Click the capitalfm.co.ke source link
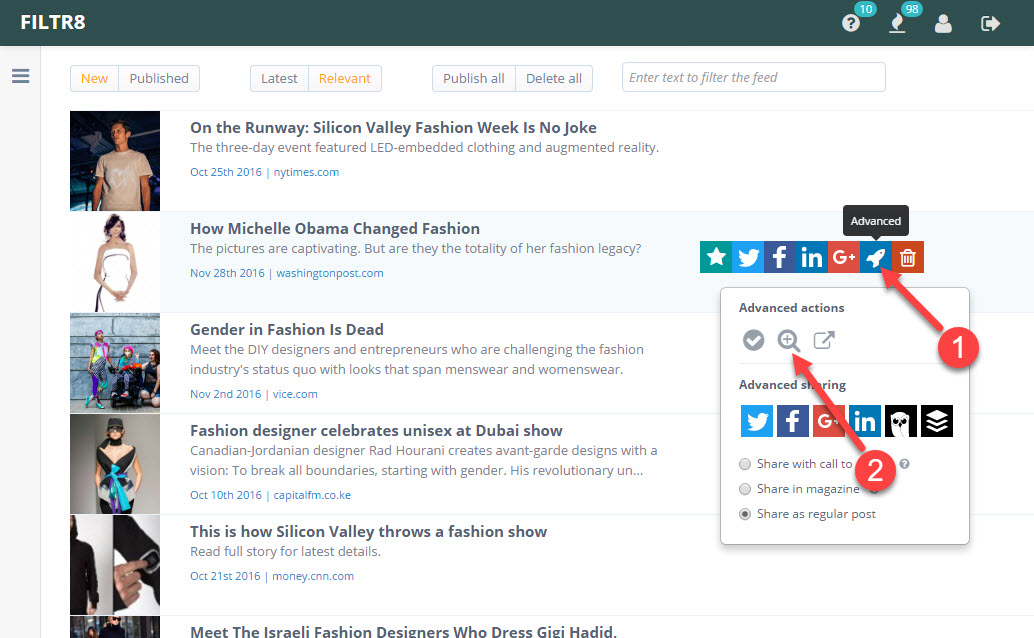Screen dimensions: 1034x638 pos(312,495)
